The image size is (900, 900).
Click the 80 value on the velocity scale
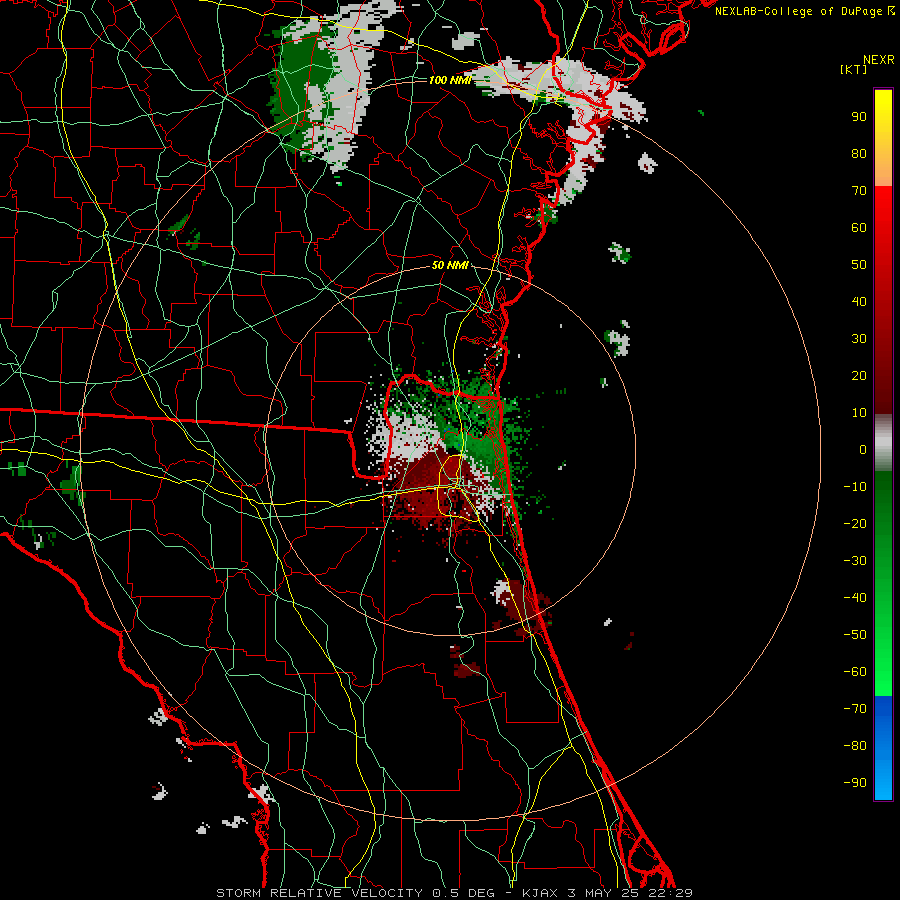coord(859,154)
